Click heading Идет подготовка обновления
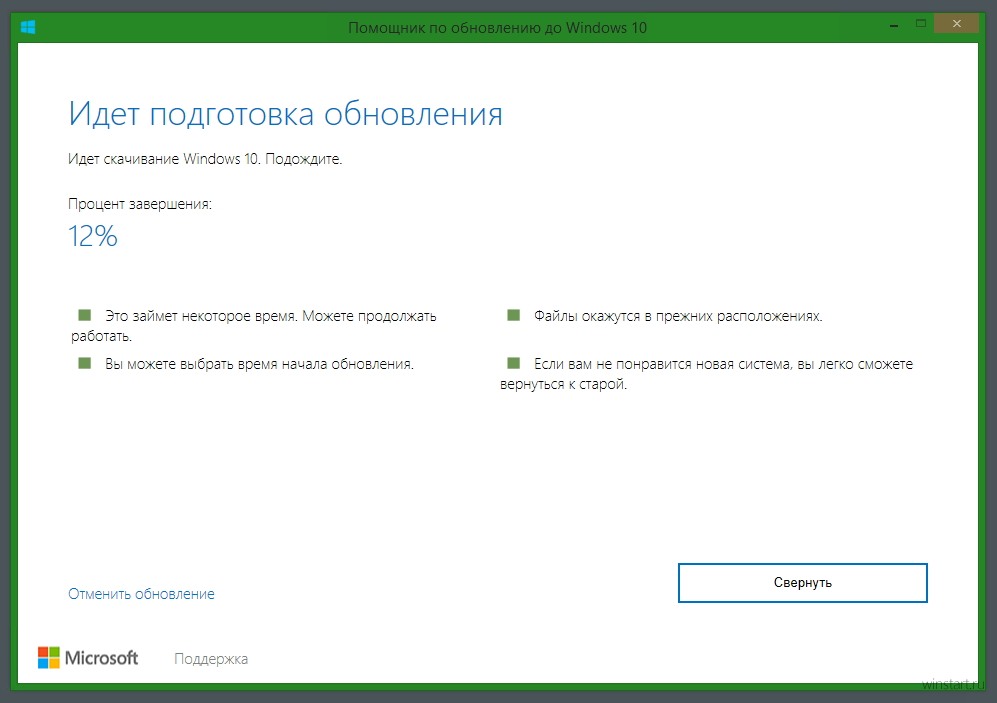The height and width of the screenshot is (703, 997). (x=285, y=114)
